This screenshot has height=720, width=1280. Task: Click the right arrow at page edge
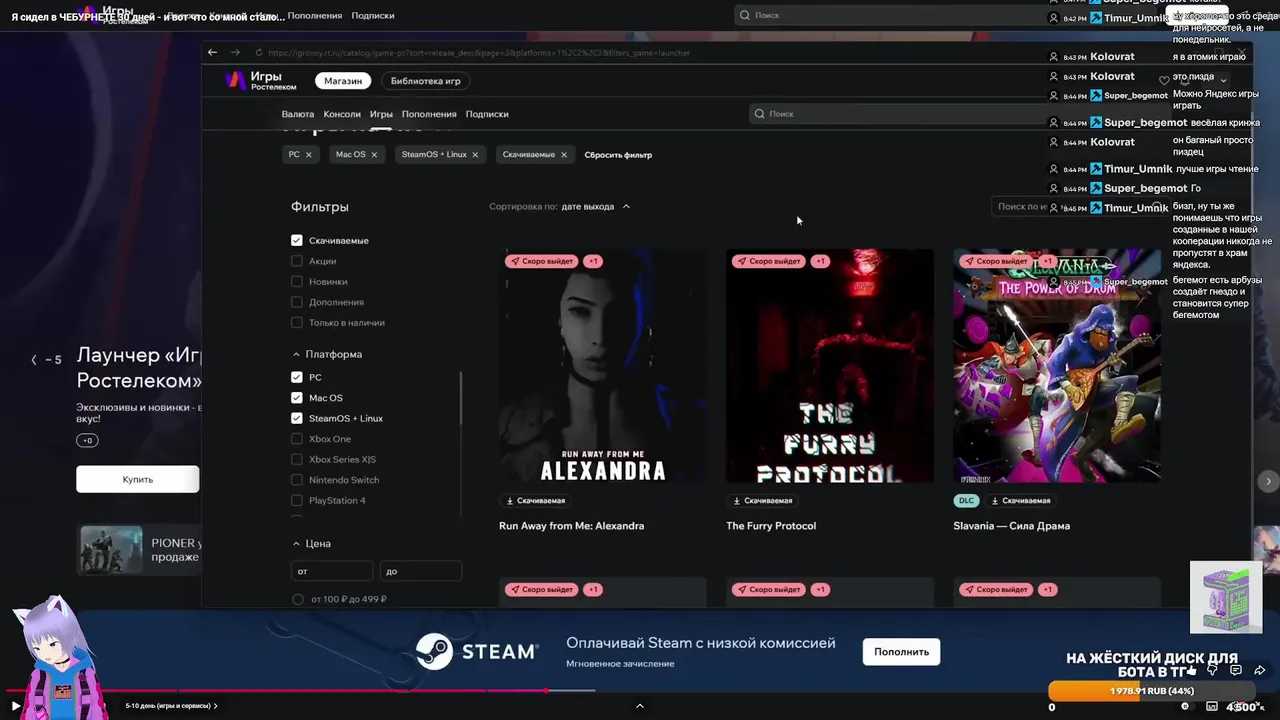click(x=1268, y=481)
